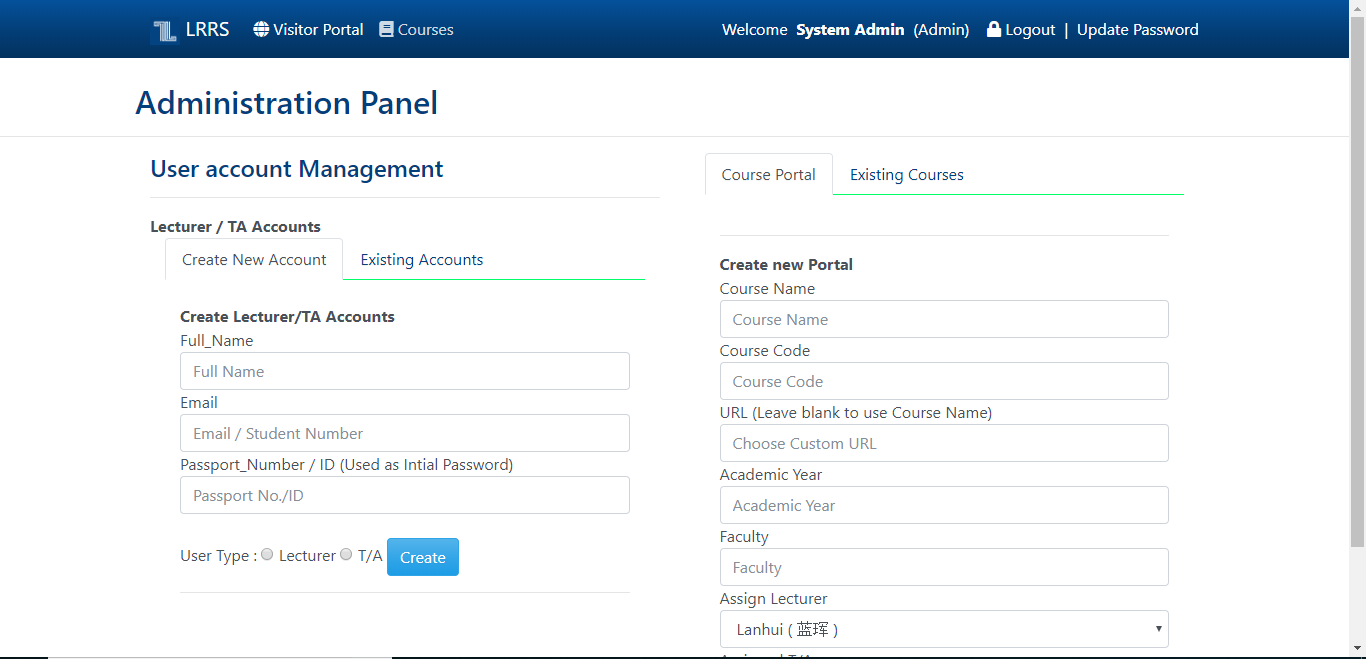The image size is (1366, 659).
Task: Click the book icon beside Courses
Action: [386, 29]
